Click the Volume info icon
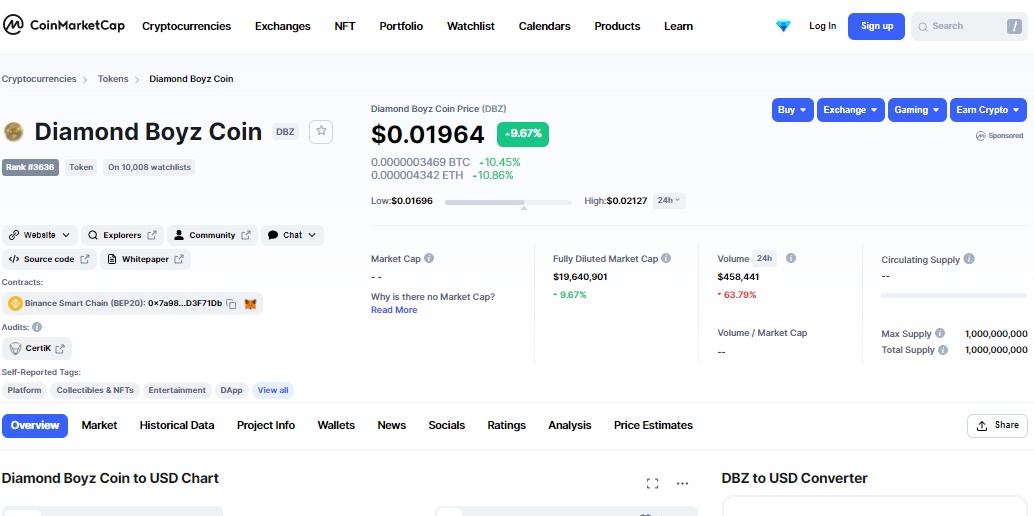 point(791,259)
